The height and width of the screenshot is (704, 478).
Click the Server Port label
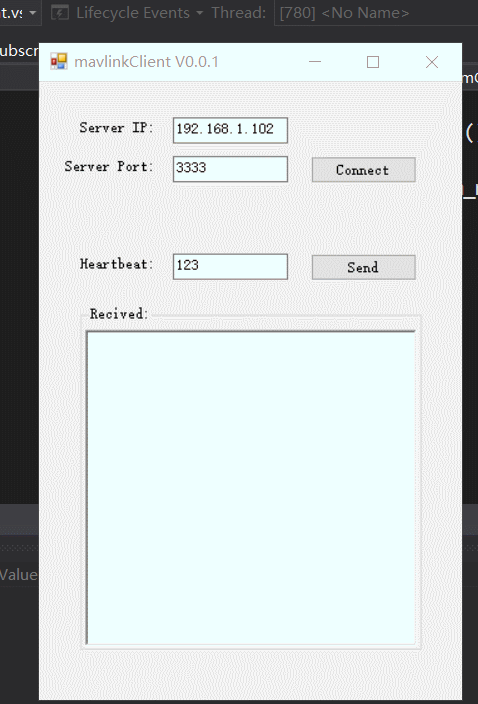[109, 167]
